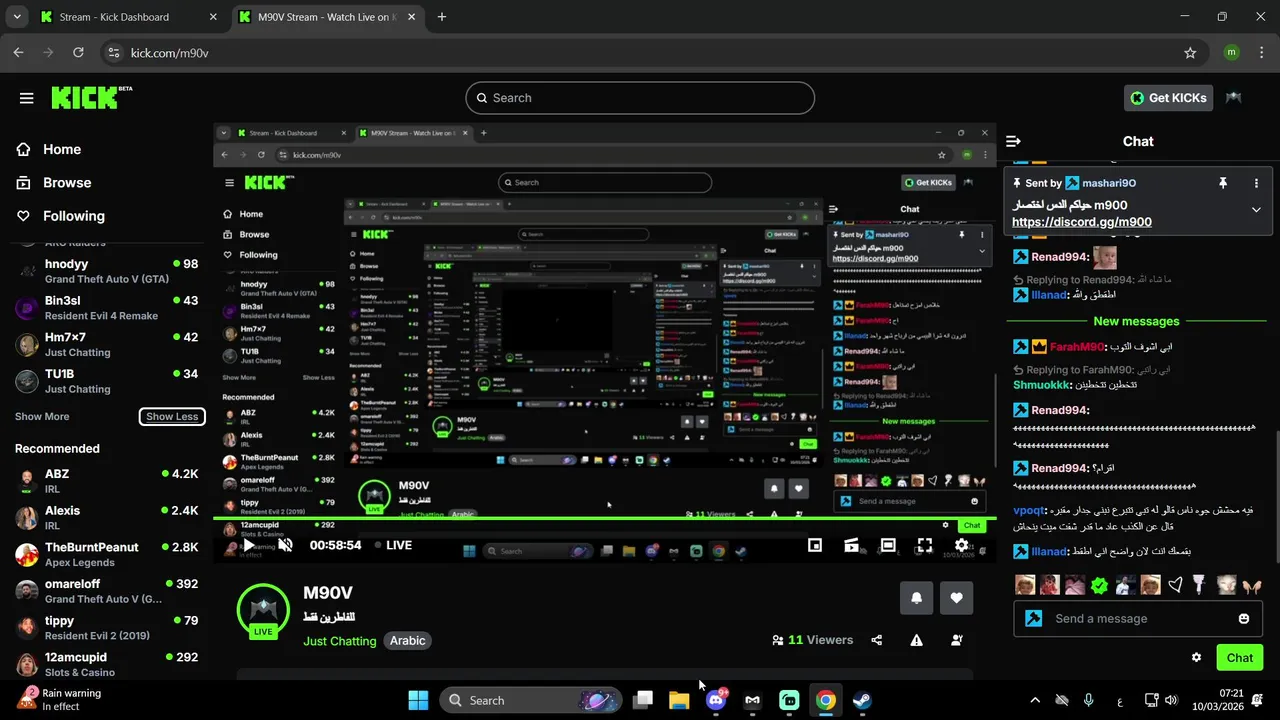The width and height of the screenshot is (1280, 720).
Task: Go to Home in the sidebar
Action: (62, 149)
